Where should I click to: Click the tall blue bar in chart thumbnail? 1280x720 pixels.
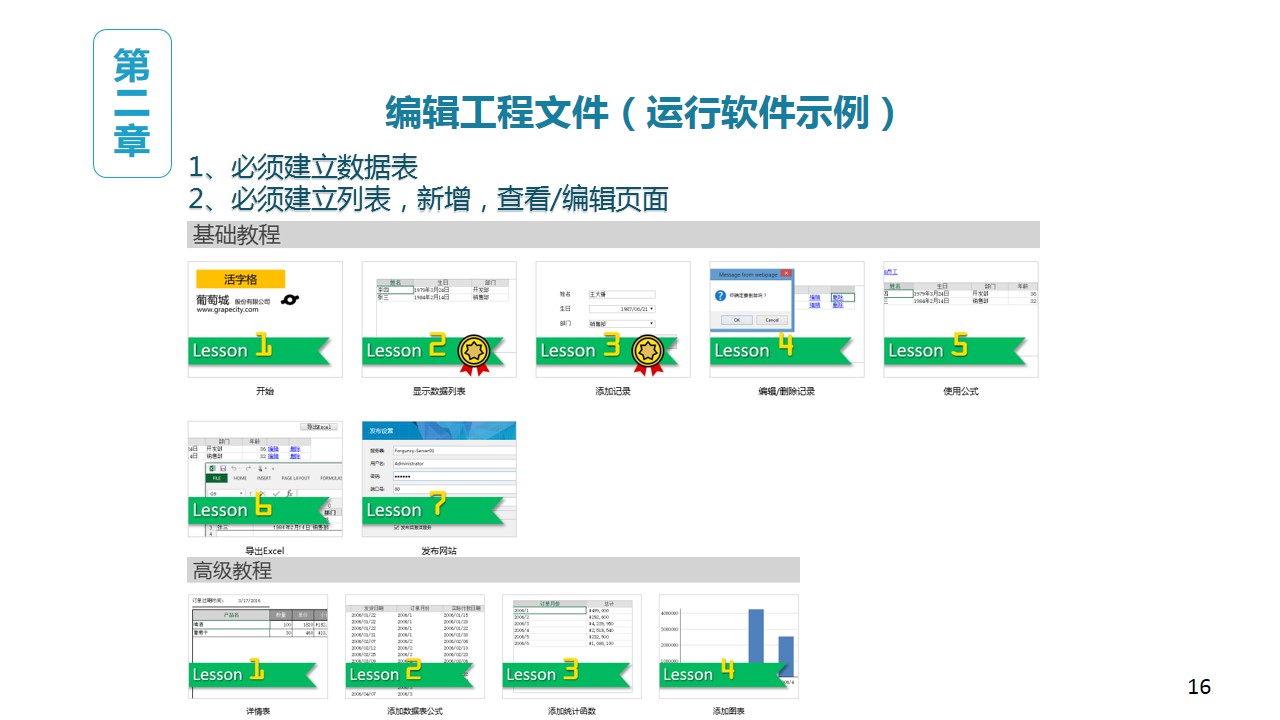[756, 635]
